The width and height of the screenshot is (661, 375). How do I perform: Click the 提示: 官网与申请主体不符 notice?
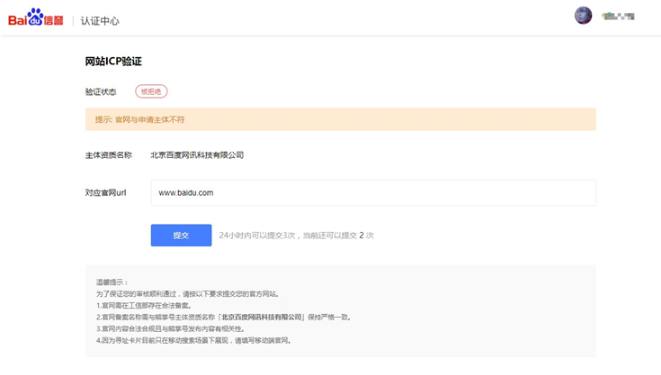[x=341, y=119]
